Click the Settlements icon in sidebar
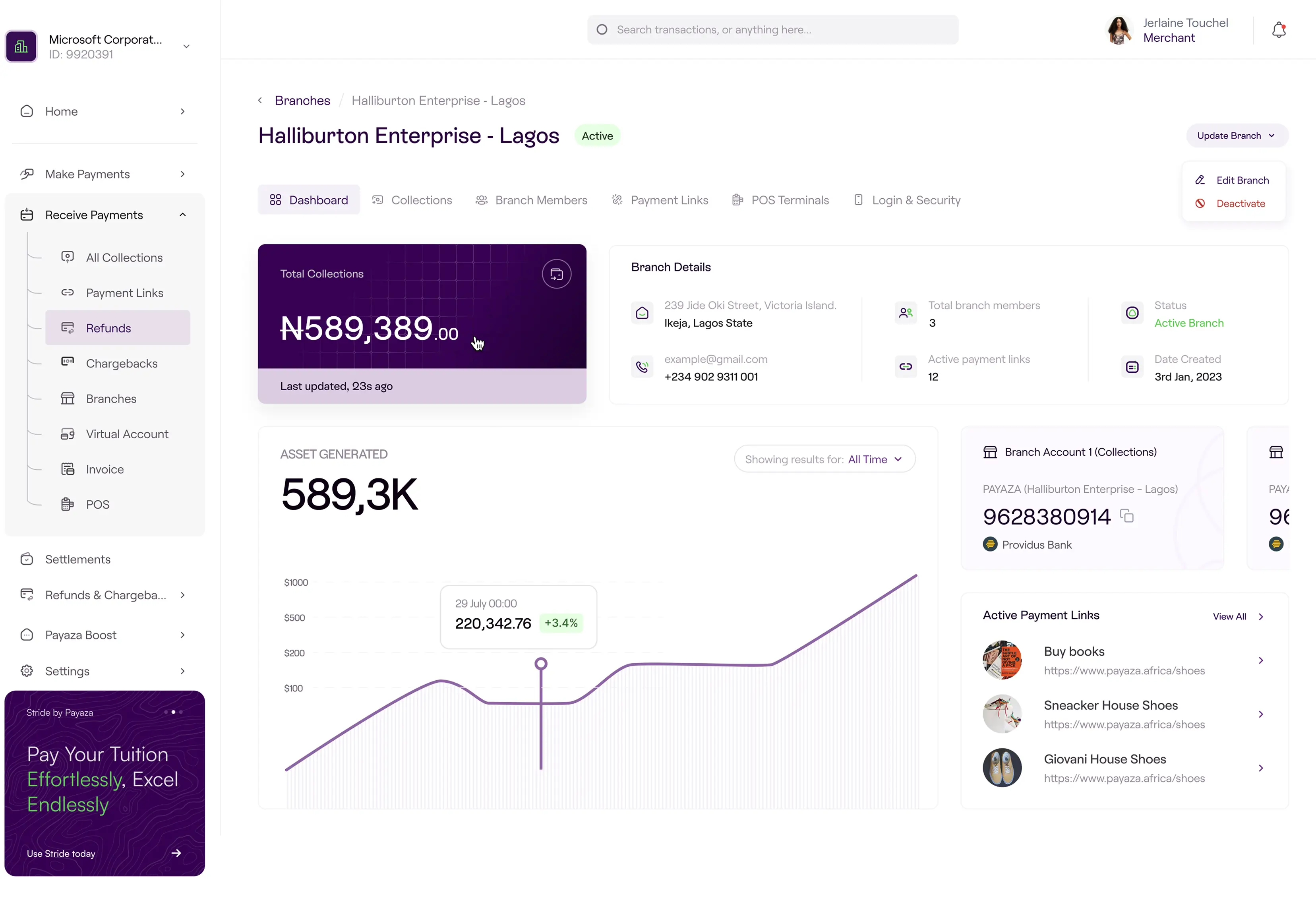The image size is (1316, 906). click(27, 559)
